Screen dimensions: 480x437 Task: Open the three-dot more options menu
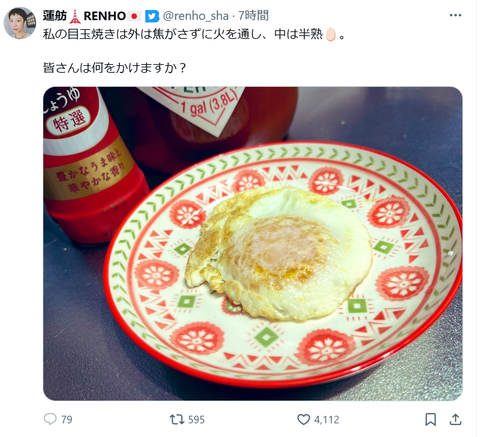coord(455,15)
